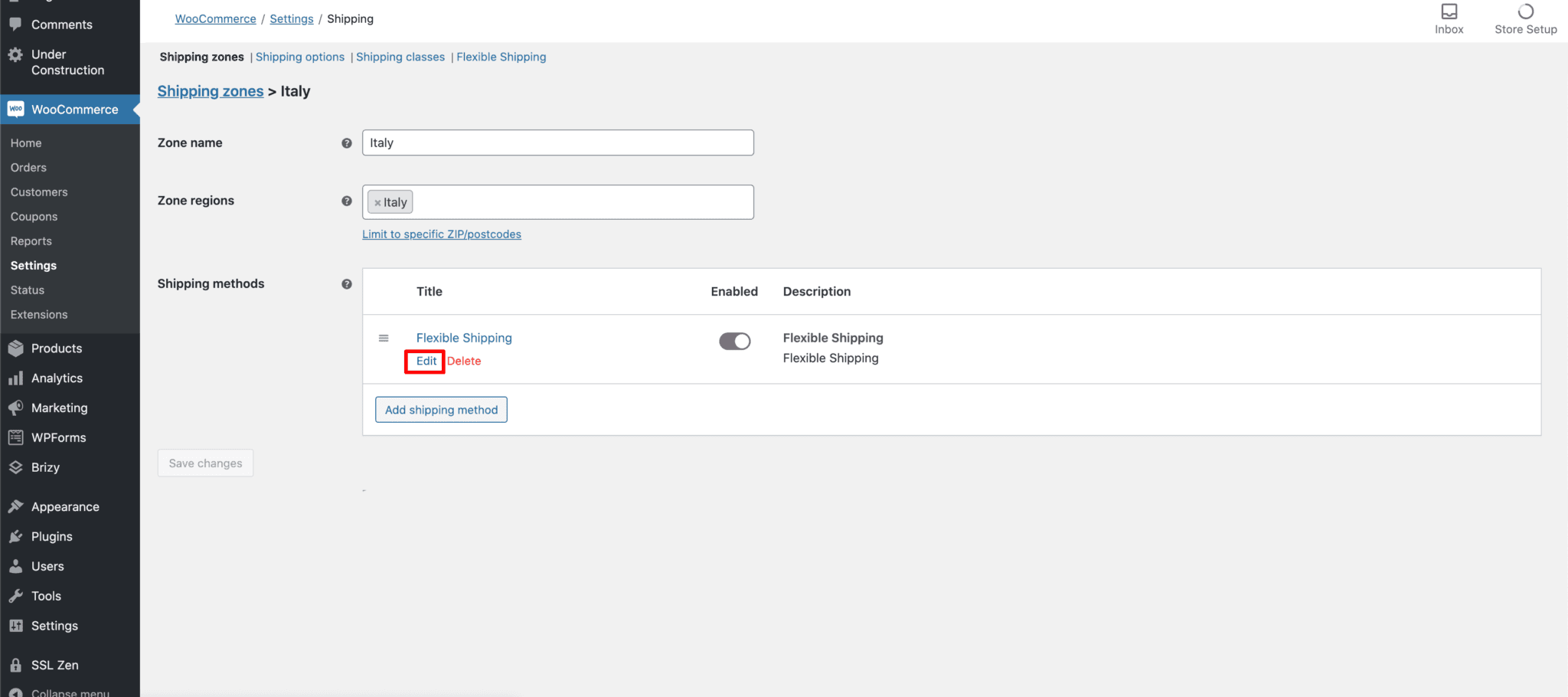Click the sidebar Settings sliders icon
The width and height of the screenshot is (1568, 697).
[x=15, y=626]
